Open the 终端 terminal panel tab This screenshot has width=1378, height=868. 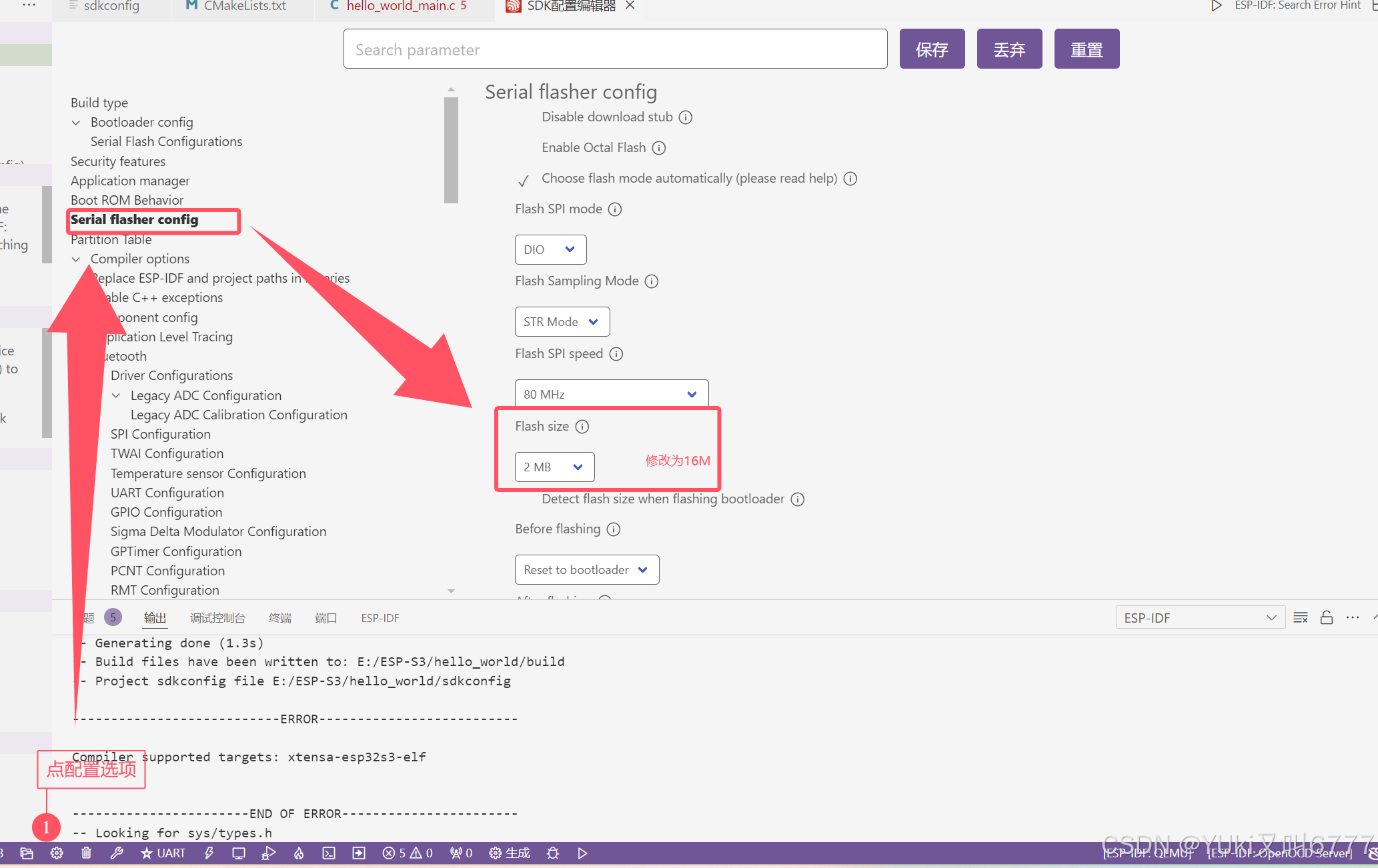click(x=280, y=618)
